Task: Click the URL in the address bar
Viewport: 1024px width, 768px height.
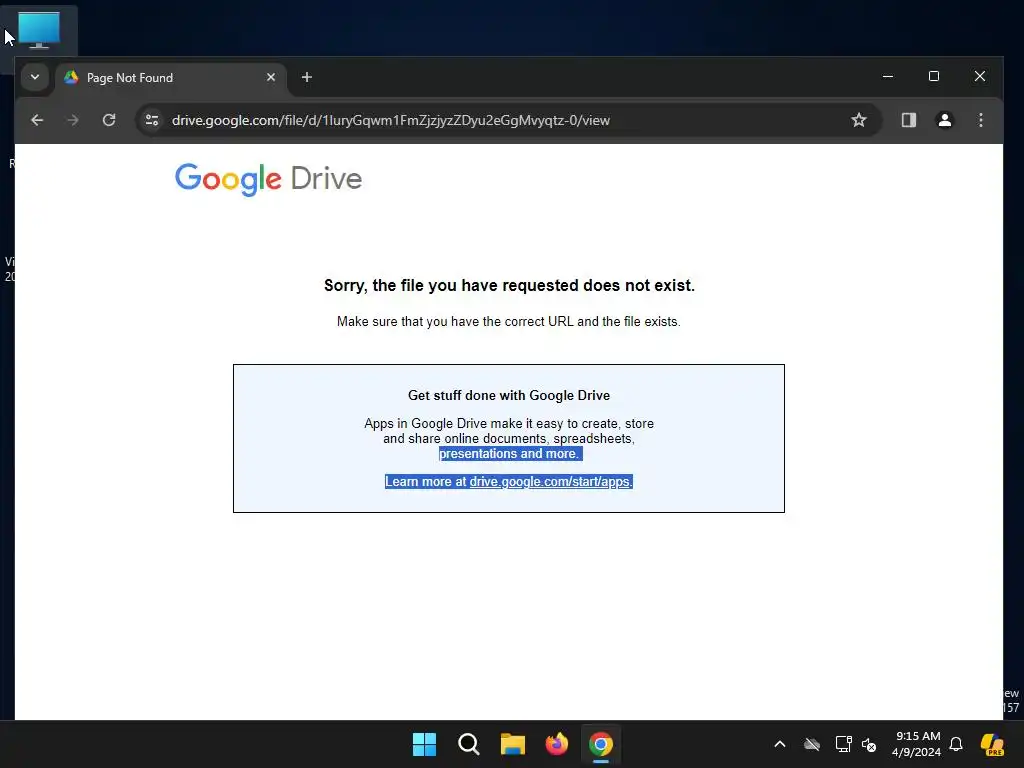Action: (391, 120)
